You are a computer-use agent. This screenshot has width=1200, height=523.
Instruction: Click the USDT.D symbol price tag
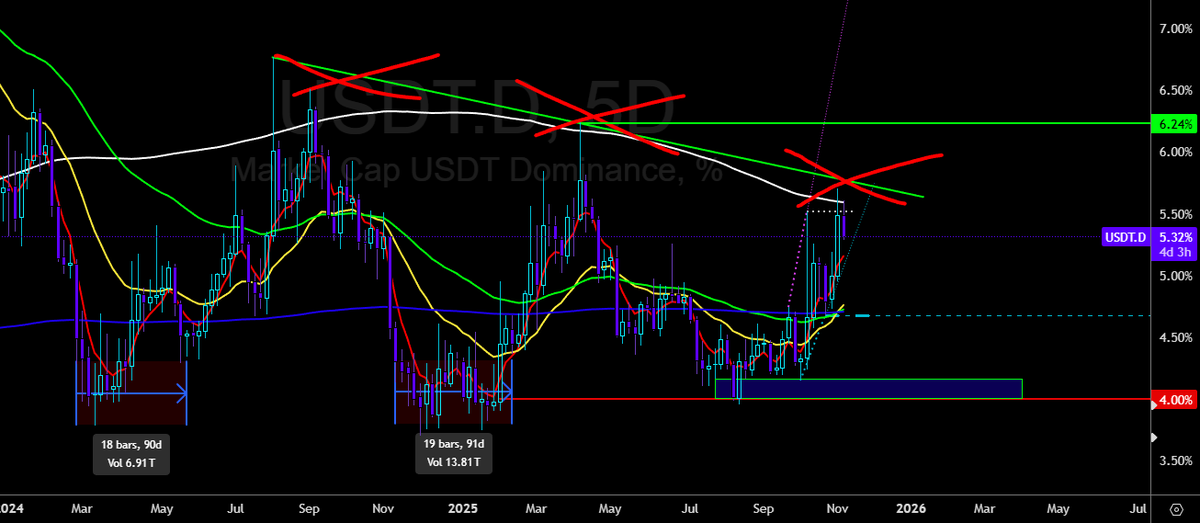point(1124,237)
